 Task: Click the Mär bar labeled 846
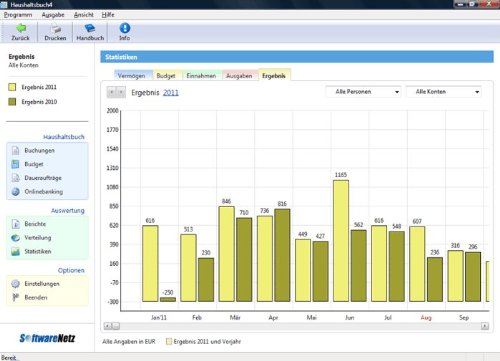point(227,254)
